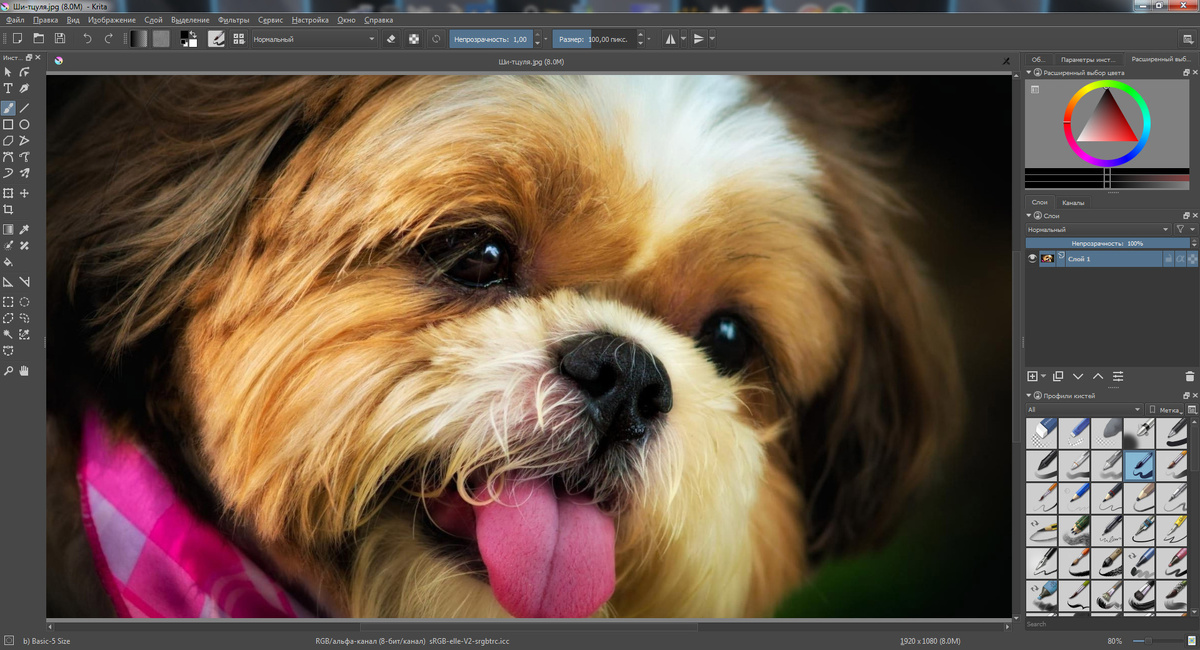Switch to the Каналы tab
Screen dimensions: 1200x650
pos(1073,202)
